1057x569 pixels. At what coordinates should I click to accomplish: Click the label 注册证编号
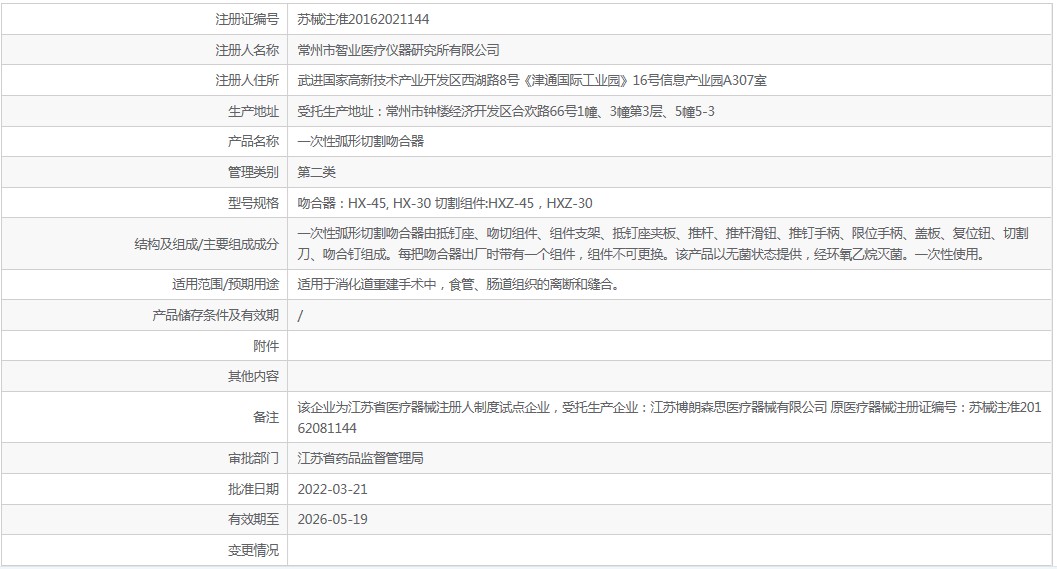tap(247, 20)
